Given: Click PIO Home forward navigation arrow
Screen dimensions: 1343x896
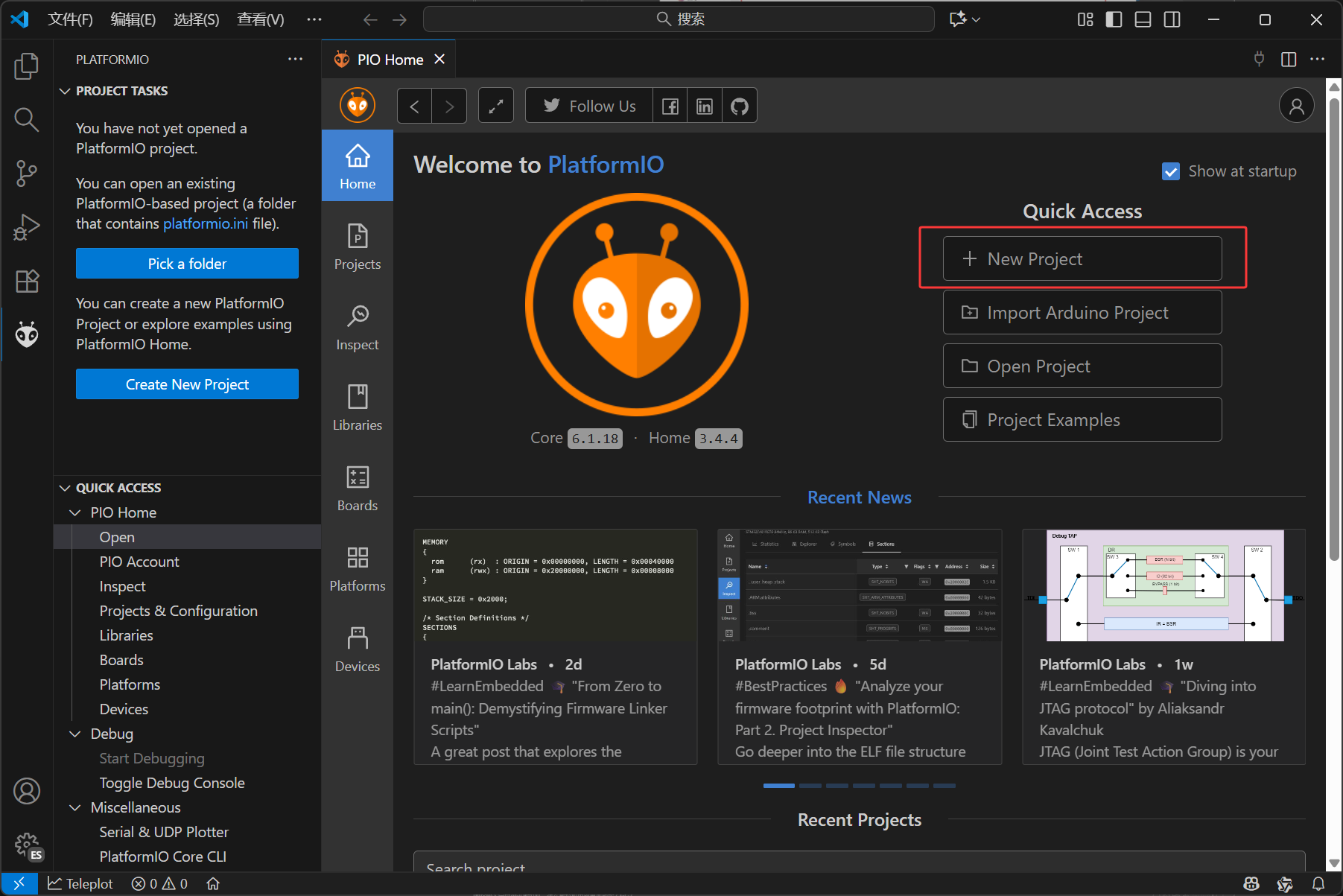Looking at the screenshot, I should [x=449, y=106].
